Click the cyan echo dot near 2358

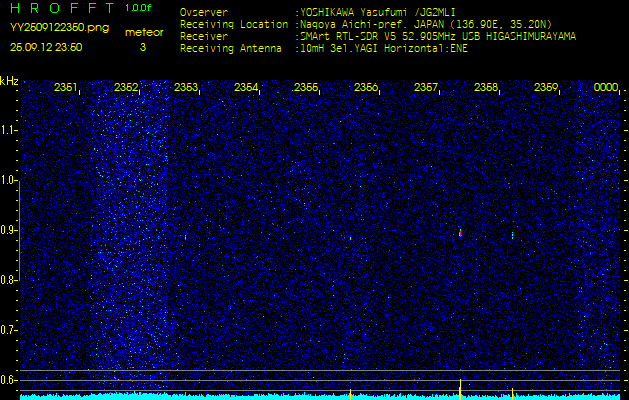tap(512, 235)
